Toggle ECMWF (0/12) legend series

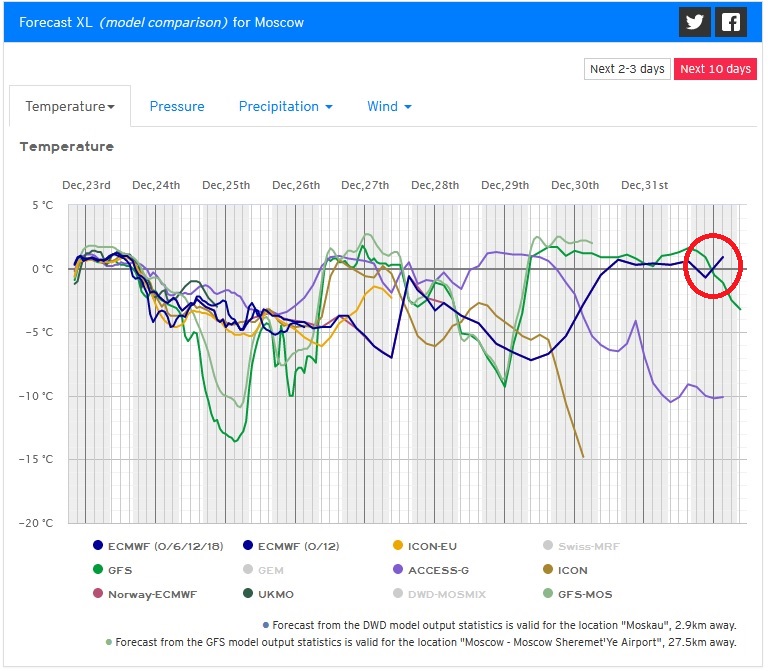291,546
